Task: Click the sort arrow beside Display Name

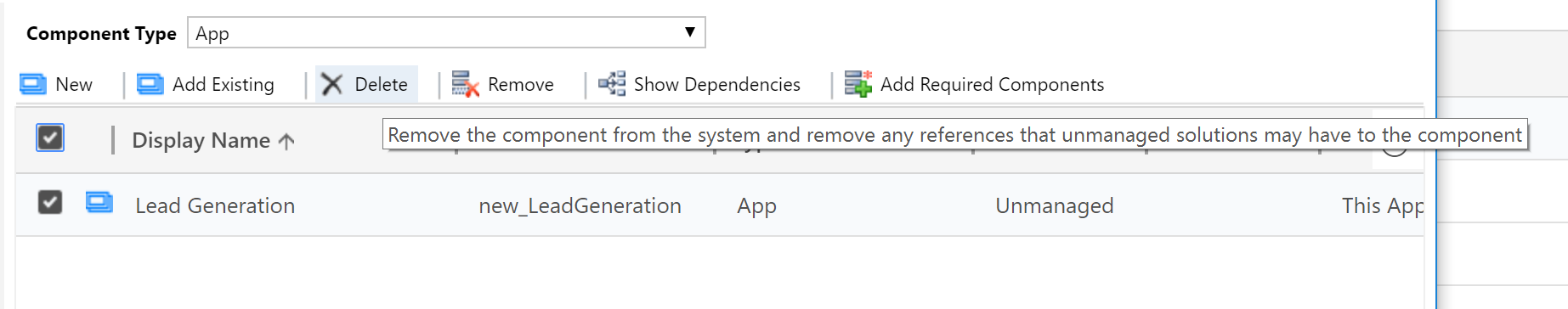Action: point(286,141)
